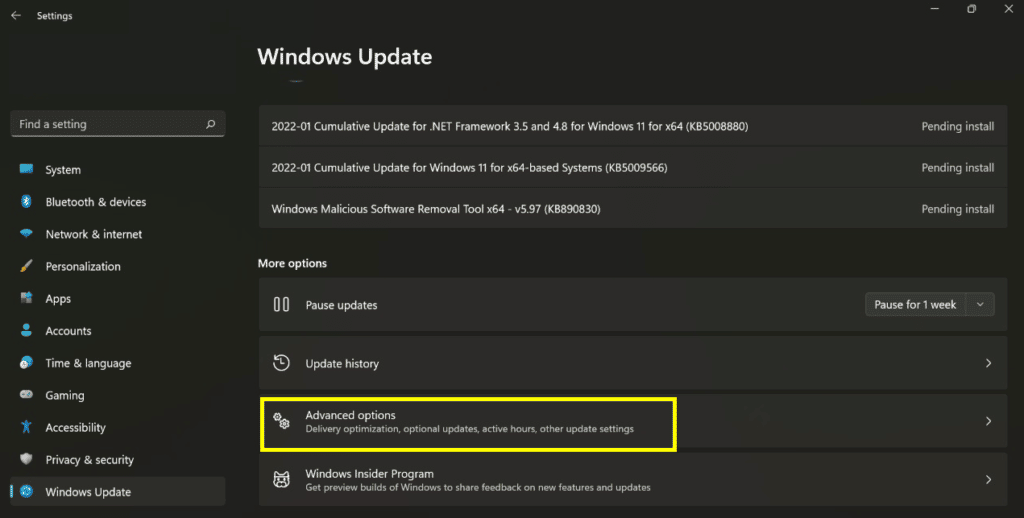Image resolution: width=1024 pixels, height=518 pixels.
Task: Select Windows Update in the sidebar
Action: [88, 492]
